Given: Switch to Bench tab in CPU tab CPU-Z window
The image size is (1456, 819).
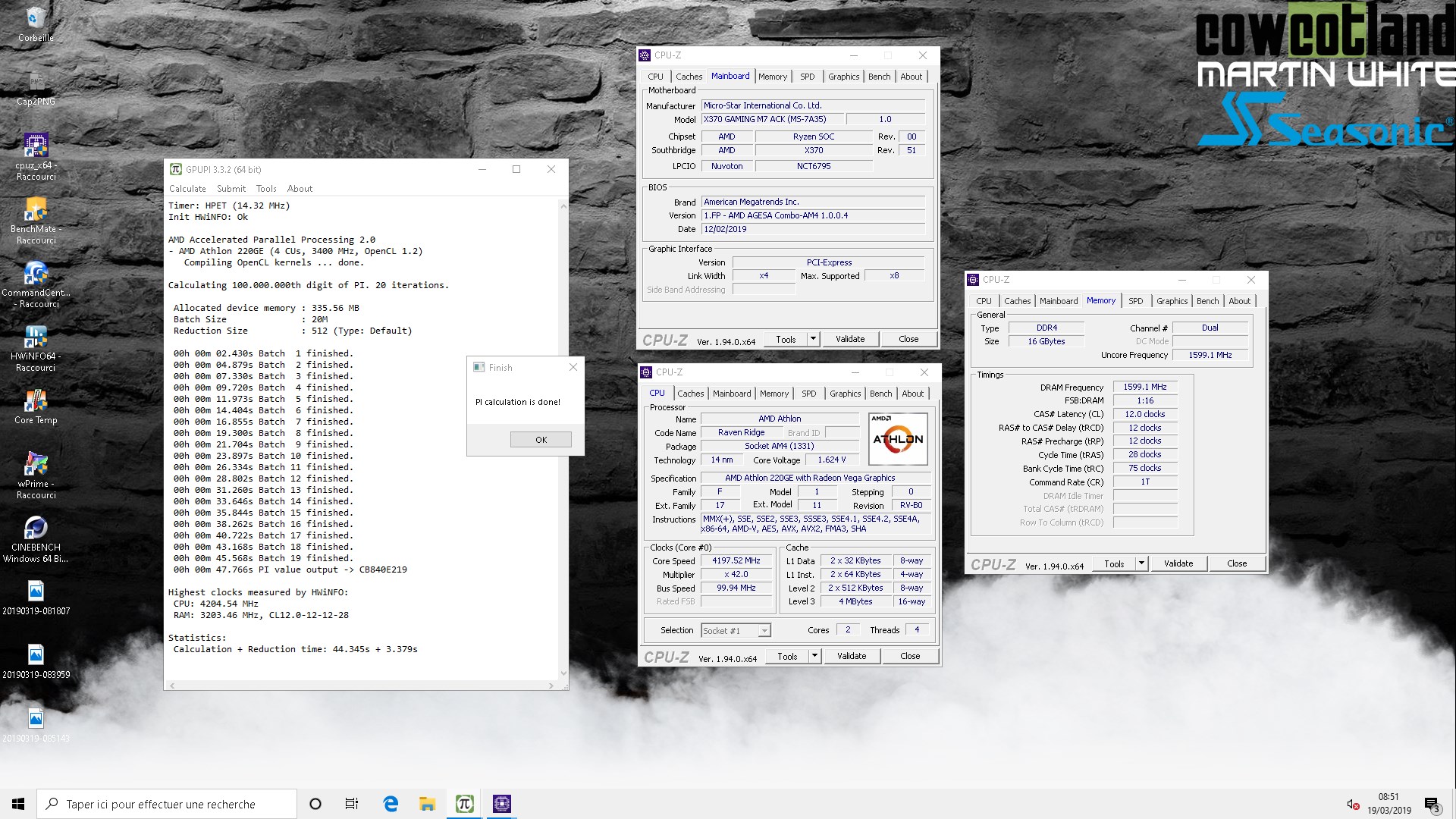Looking at the screenshot, I should coord(880,394).
